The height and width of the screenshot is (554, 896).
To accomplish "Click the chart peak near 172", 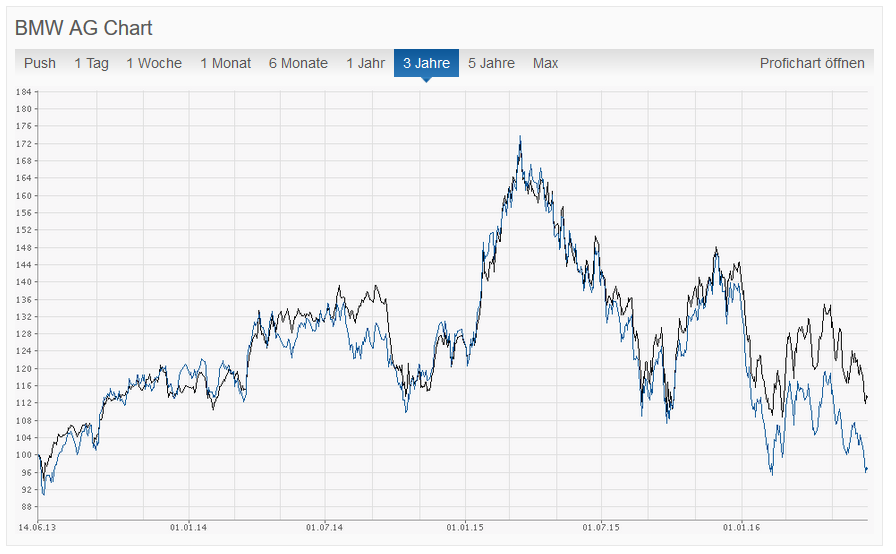I will pyautogui.click(x=520, y=137).
